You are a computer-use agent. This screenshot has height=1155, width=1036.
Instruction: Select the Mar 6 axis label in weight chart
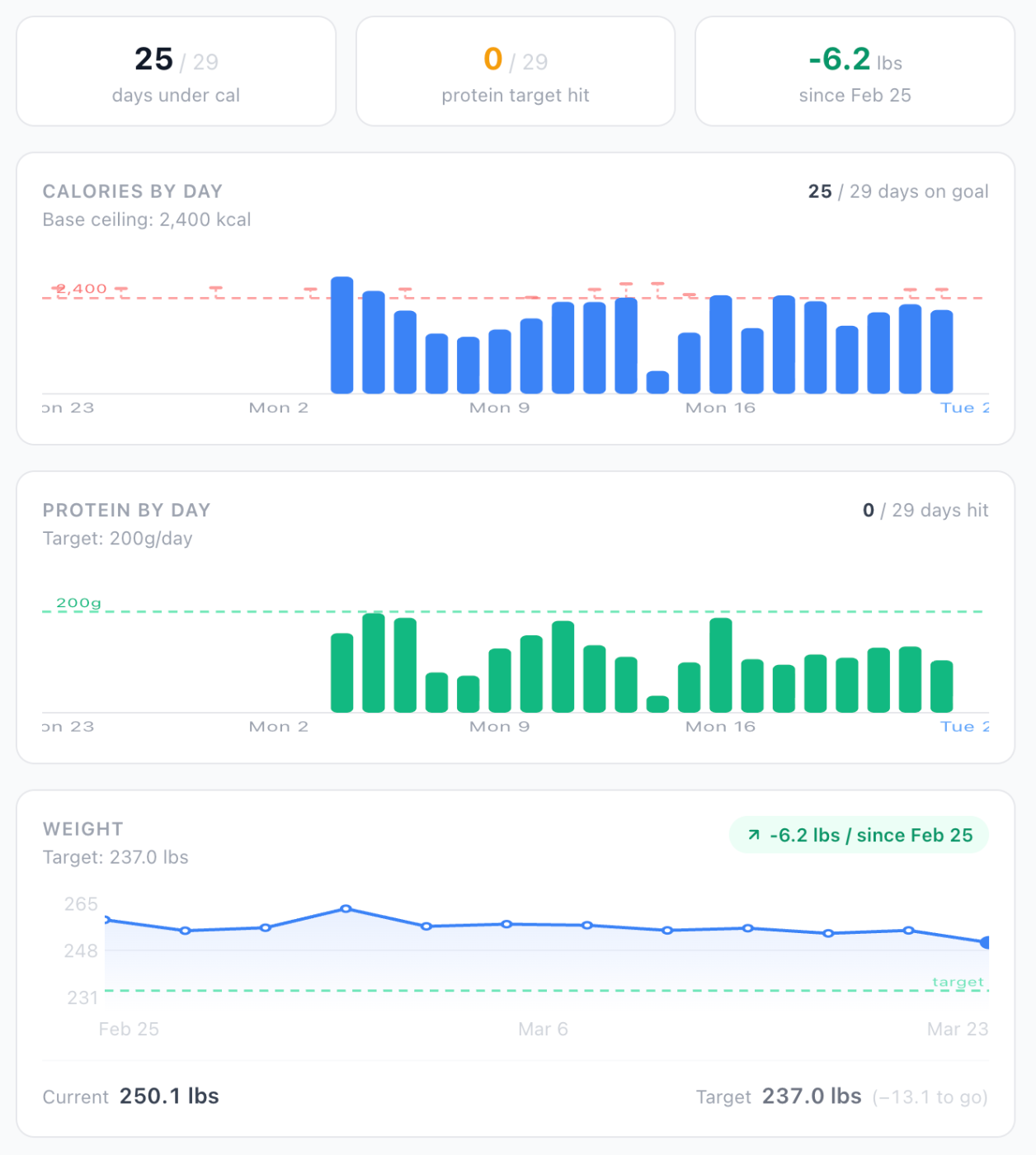[543, 1029]
